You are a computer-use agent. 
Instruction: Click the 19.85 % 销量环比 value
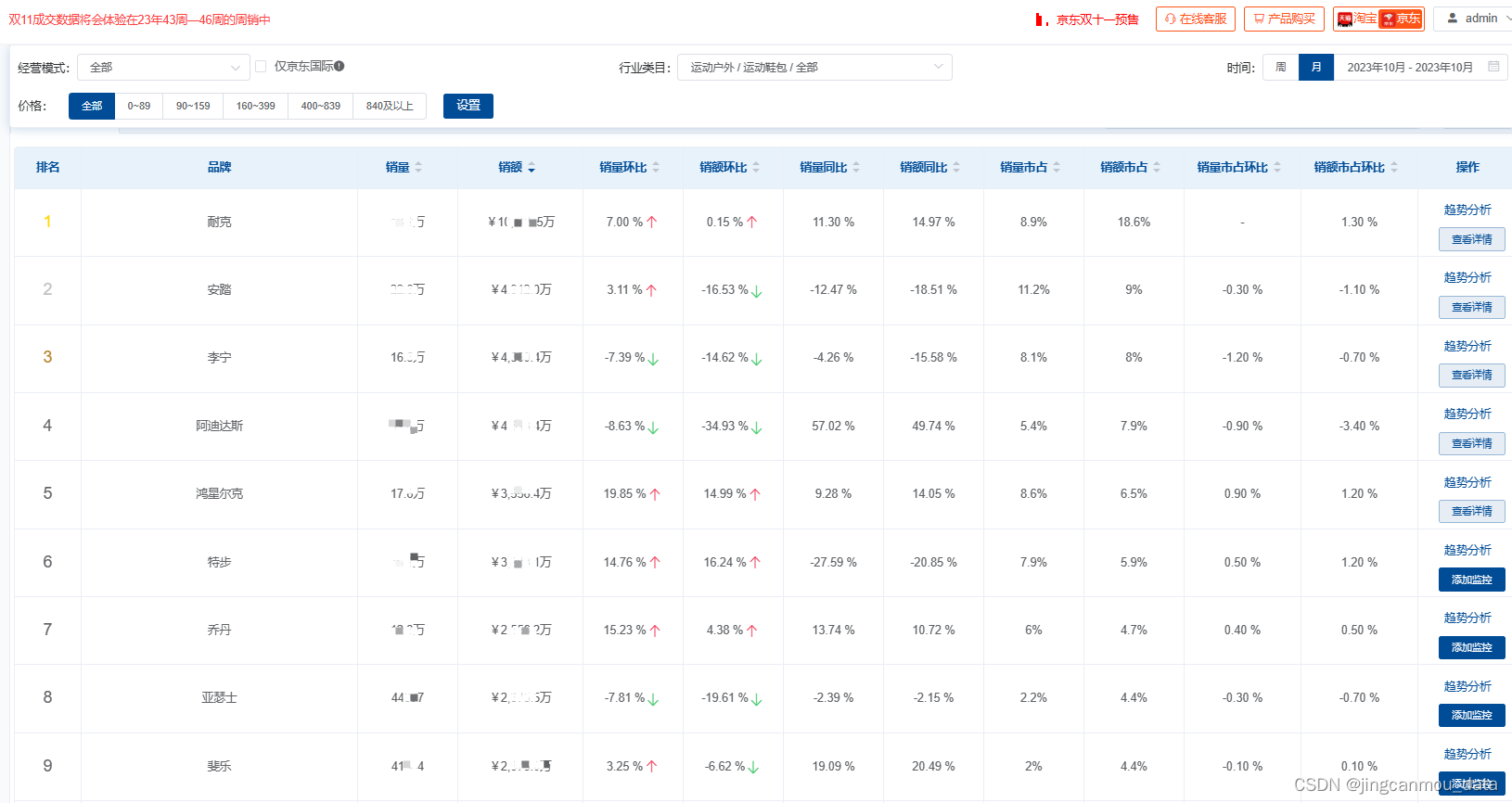pos(623,494)
